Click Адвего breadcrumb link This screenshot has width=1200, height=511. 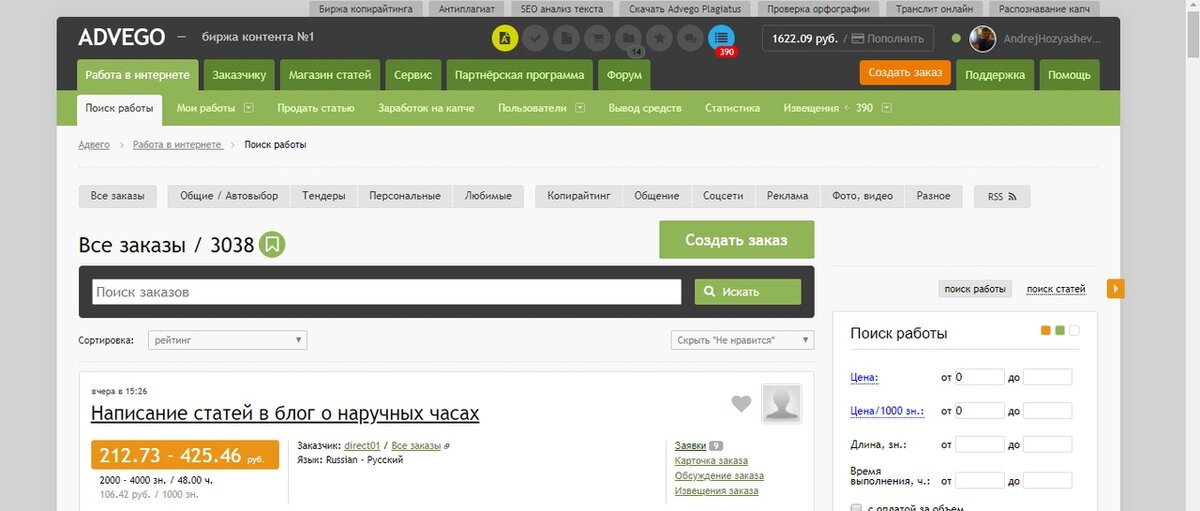94,145
